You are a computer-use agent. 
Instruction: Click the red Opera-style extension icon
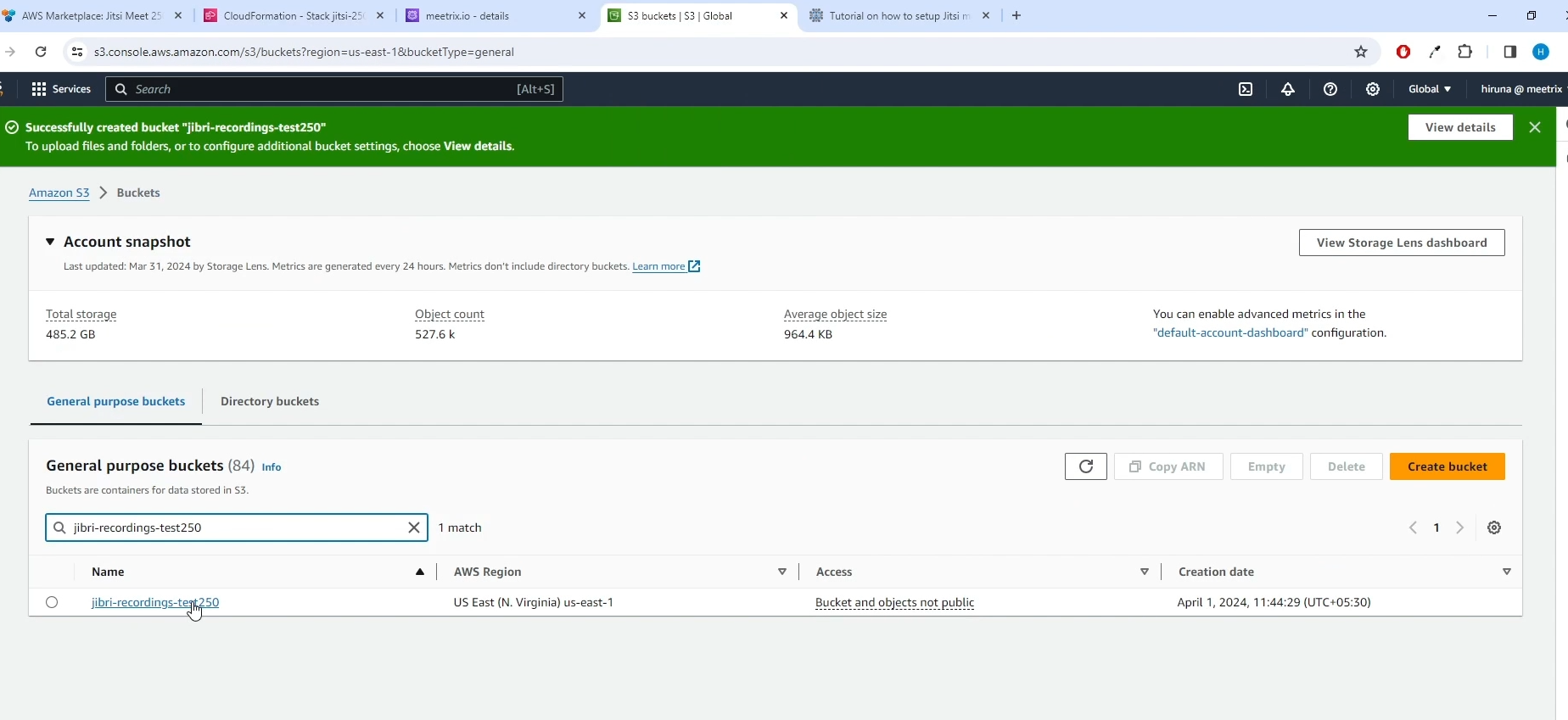(1403, 52)
